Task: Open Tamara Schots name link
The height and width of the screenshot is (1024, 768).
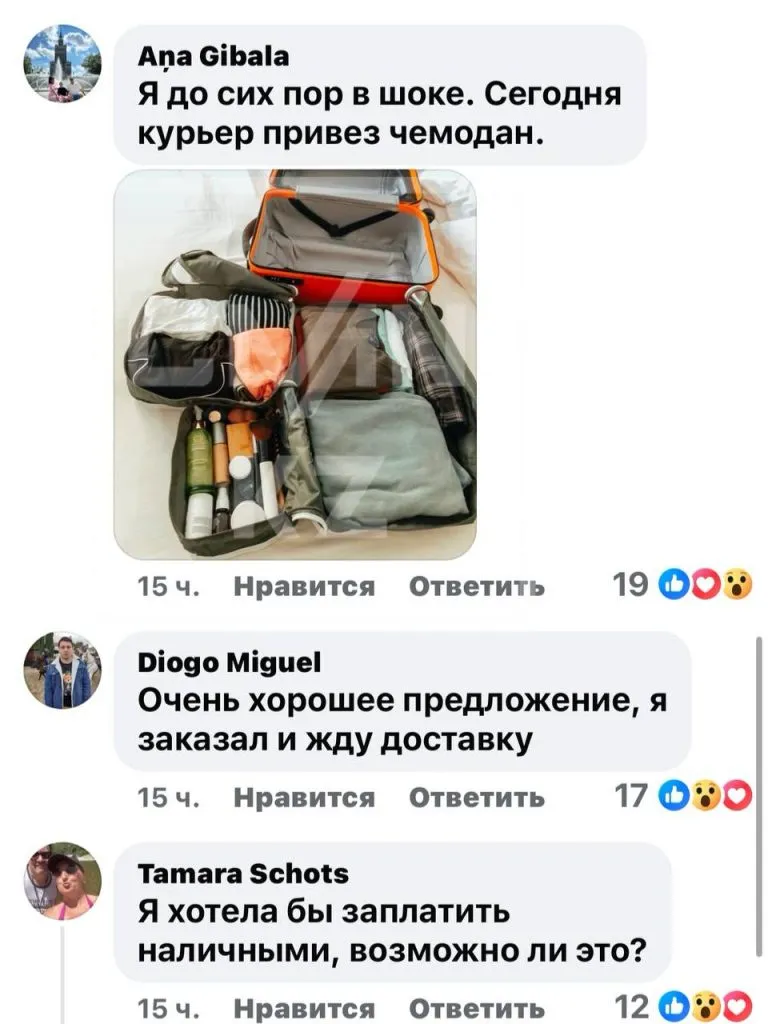Action: (x=243, y=874)
